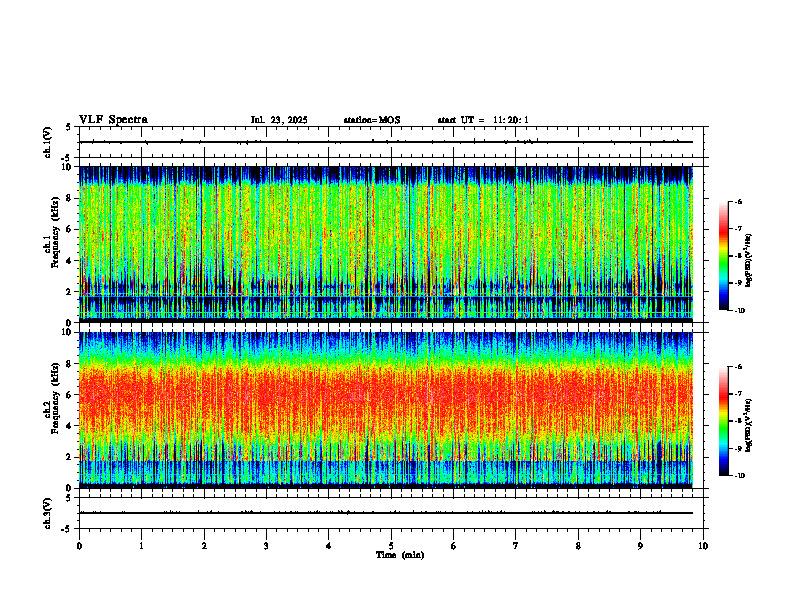Click the Time (min) axis label
The image size is (792, 612).
point(400,555)
